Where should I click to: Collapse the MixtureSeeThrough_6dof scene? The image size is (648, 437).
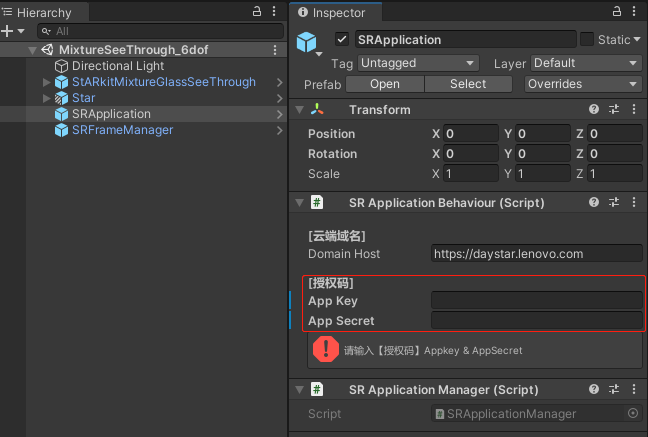pos(32,50)
